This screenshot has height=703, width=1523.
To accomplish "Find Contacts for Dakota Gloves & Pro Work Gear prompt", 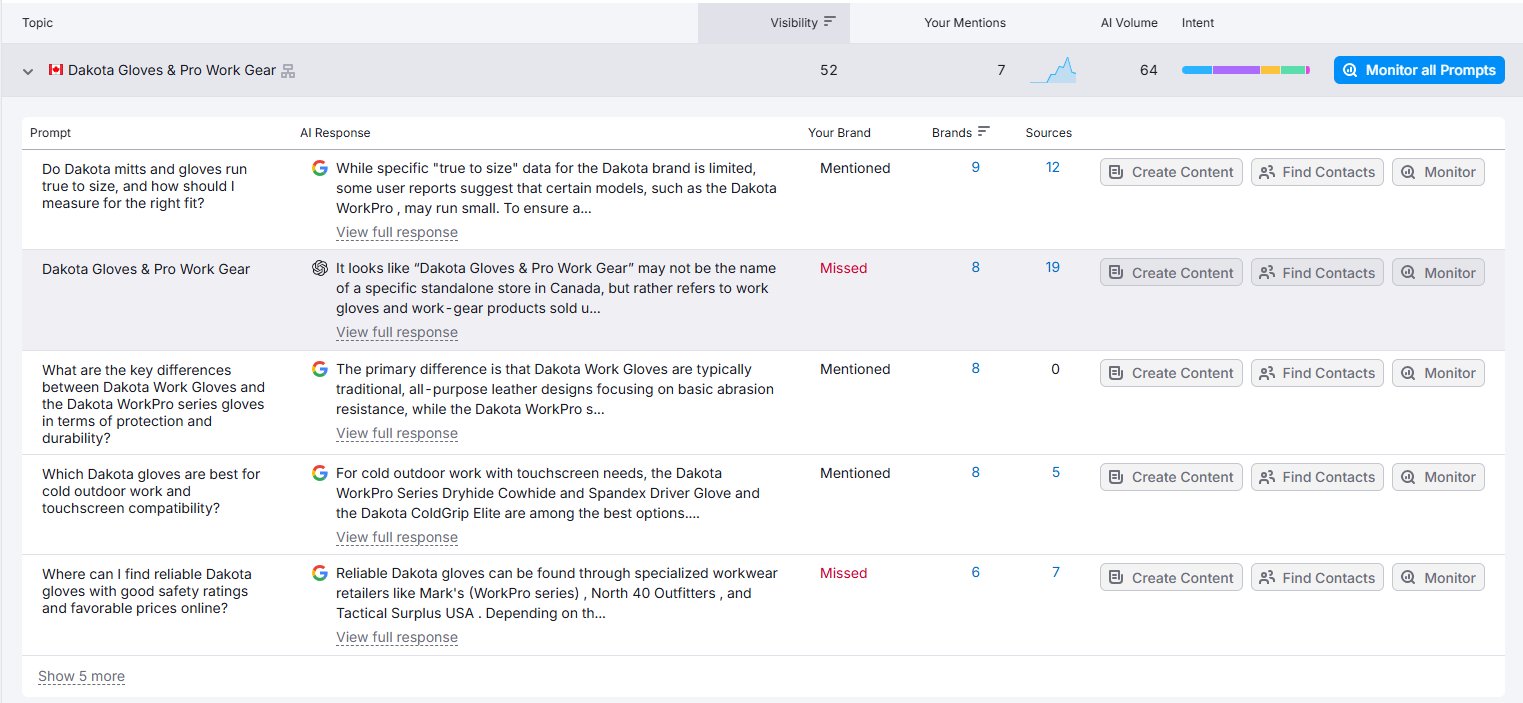I will click(x=1317, y=273).
